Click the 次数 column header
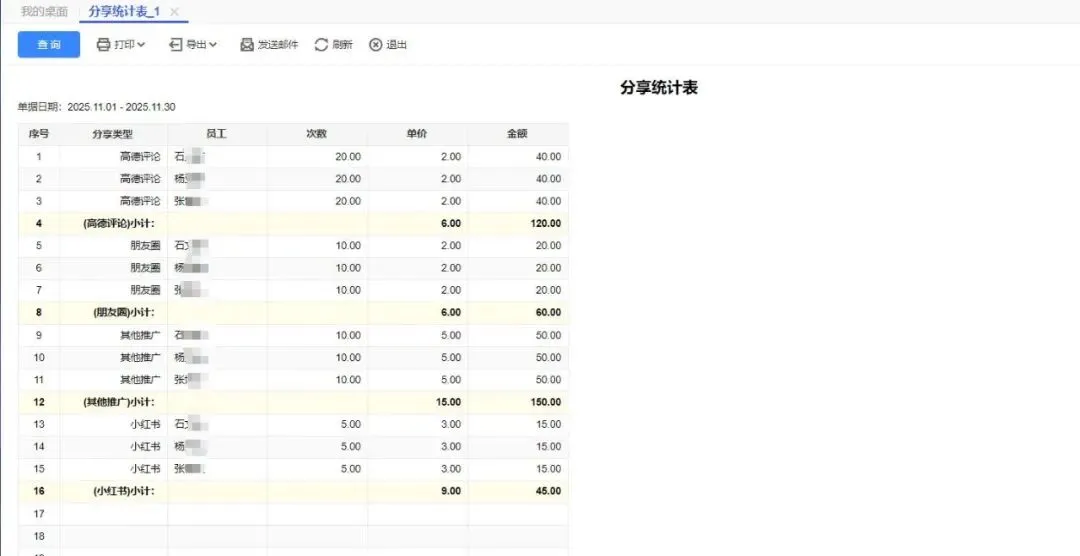1080x556 pixels. pyautogui.click(x=316, y=134)
